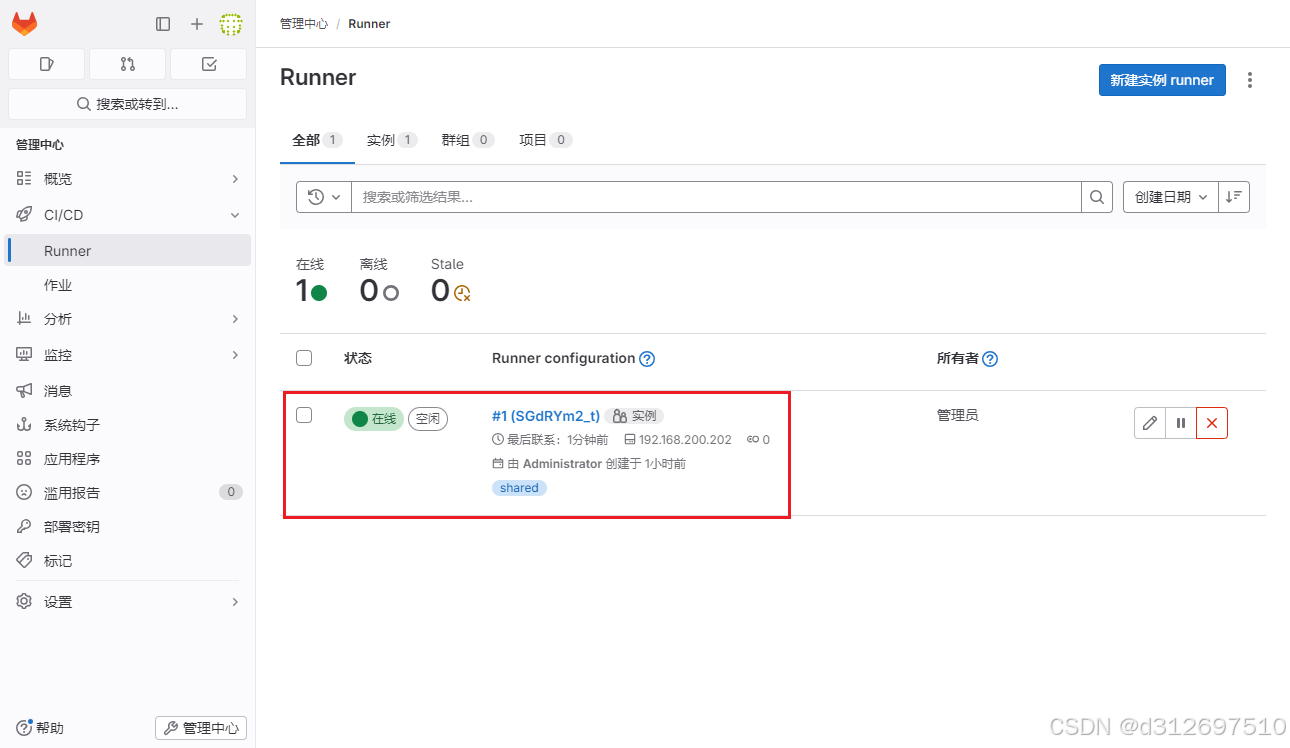The width and height of the screenshot is (1290, 748).
Task: Click the 帮助 button at bottom
Action: tap(40, 728)
